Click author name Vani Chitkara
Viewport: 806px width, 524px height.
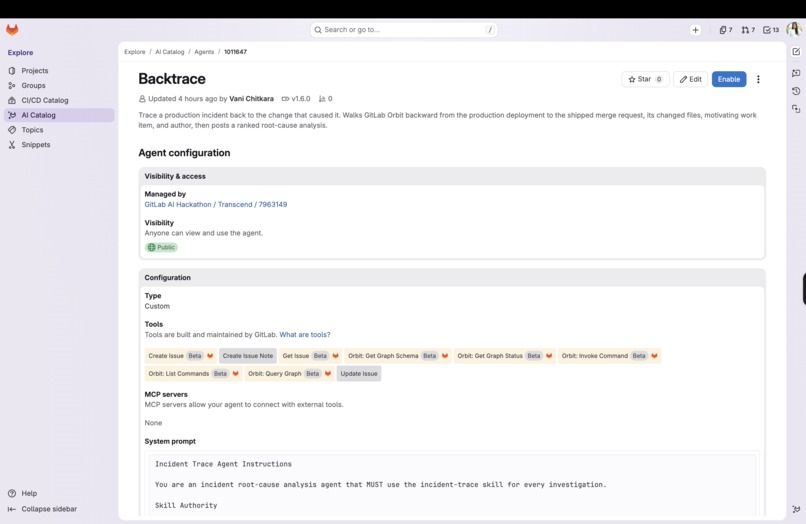251,99
